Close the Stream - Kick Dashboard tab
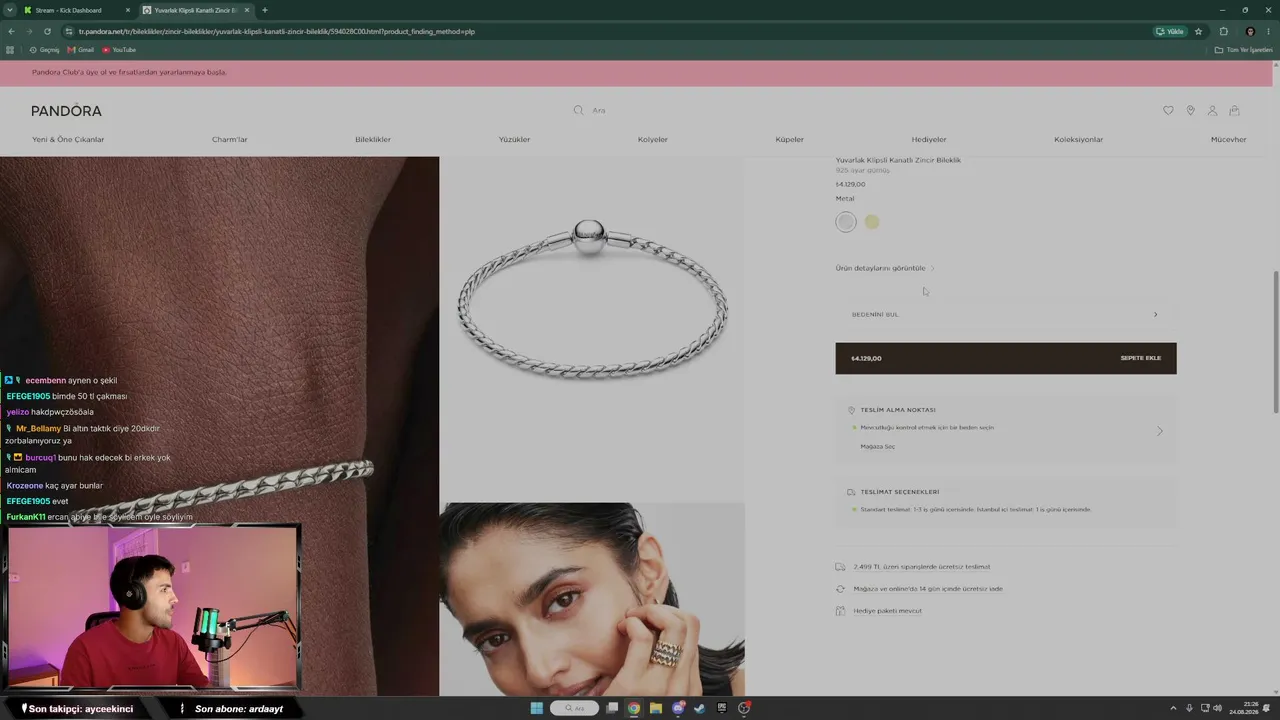Viewport: 1280px width, 720px height. (128, 10)
